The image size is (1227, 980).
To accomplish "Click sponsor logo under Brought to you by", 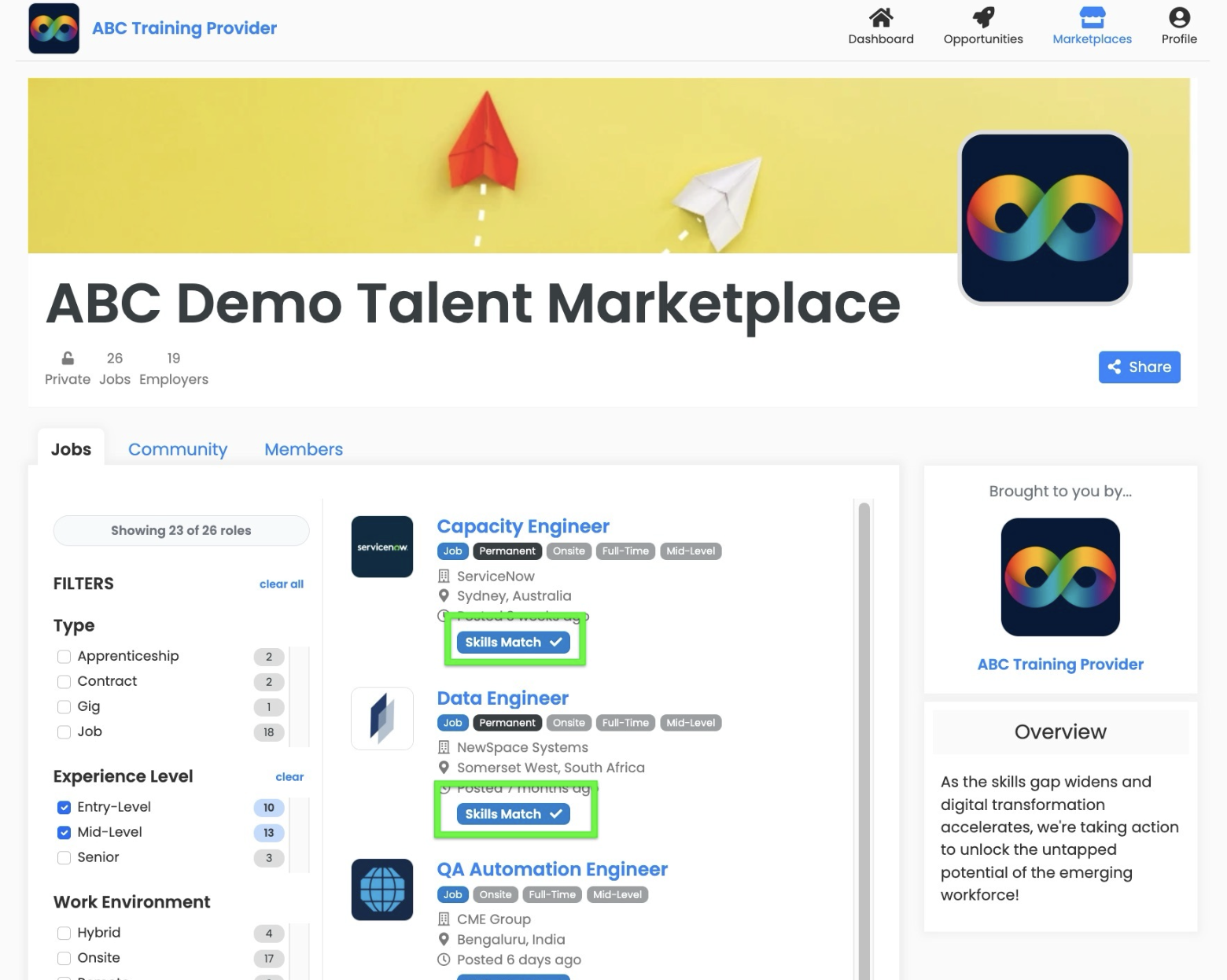I will pos(1060,577).
